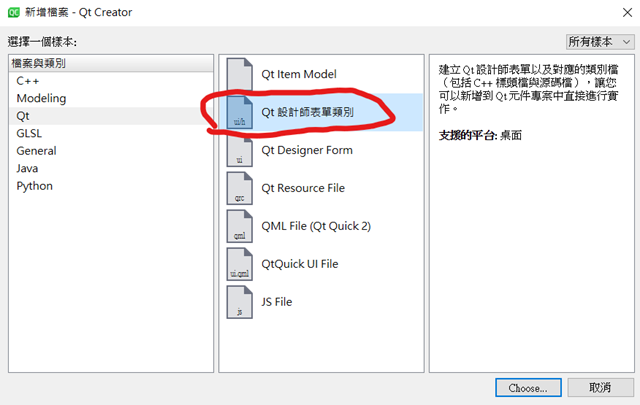Image resolution: width=640 pixels, height=405 pixels.
Task: Select the C++ category
Action: point(111,81)
